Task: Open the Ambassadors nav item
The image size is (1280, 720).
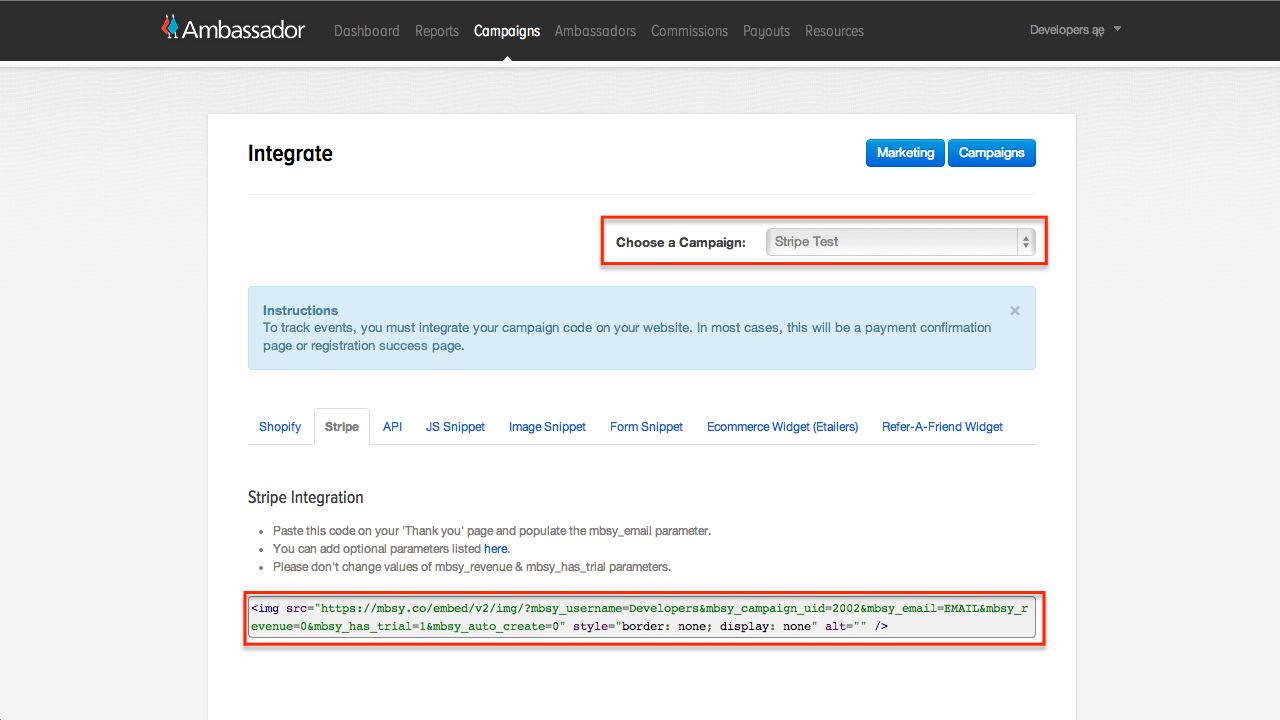Action: coord(595,31)
